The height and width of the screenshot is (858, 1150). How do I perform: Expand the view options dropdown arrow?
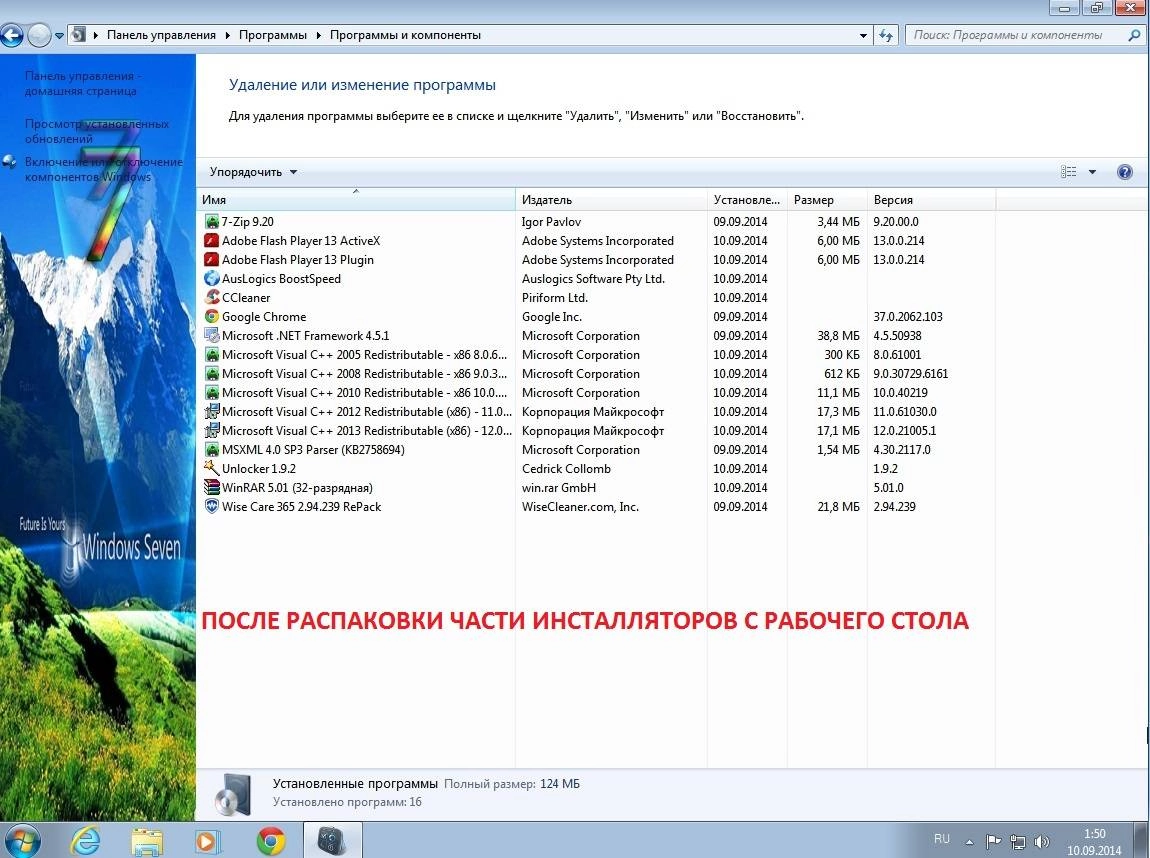click(x=1092, y=172)
